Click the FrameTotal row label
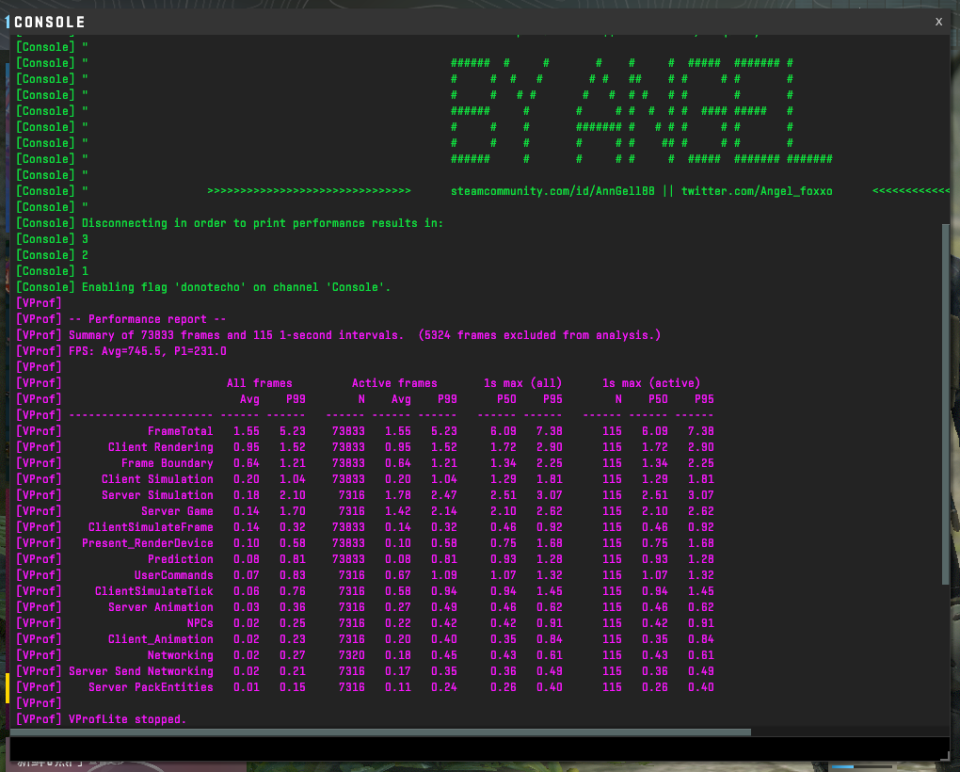The height and width of the screenshot is (772, 960). (180, 431)
